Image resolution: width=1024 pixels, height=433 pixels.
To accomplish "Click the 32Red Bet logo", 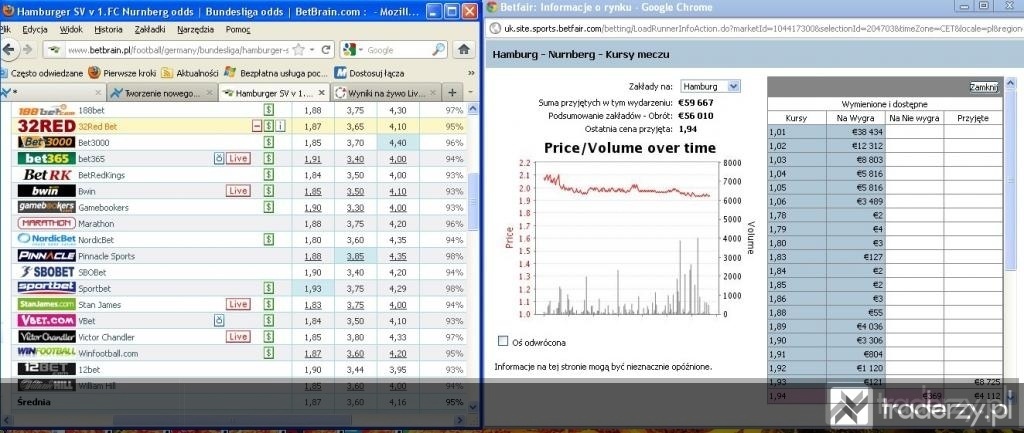I will (x=46, y=126).
